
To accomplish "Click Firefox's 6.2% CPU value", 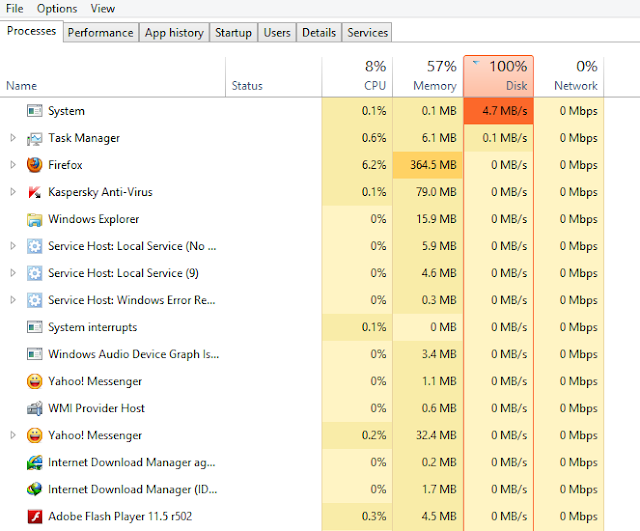I will pyautogui.click(x=374, y=165).
